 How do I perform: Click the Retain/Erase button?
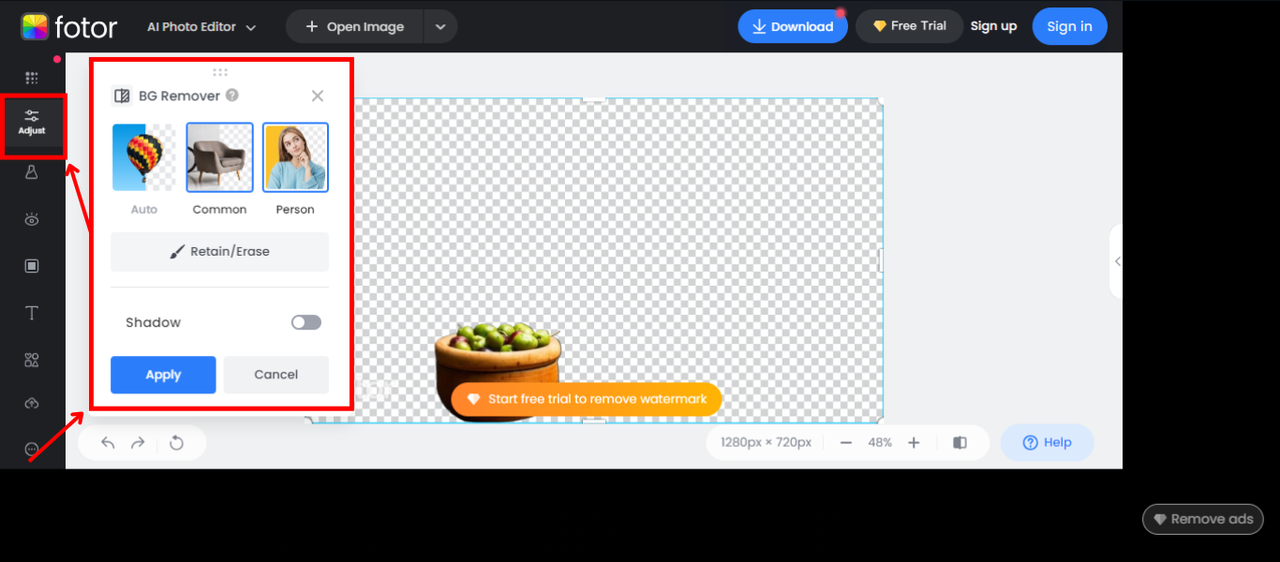[220, 252]
